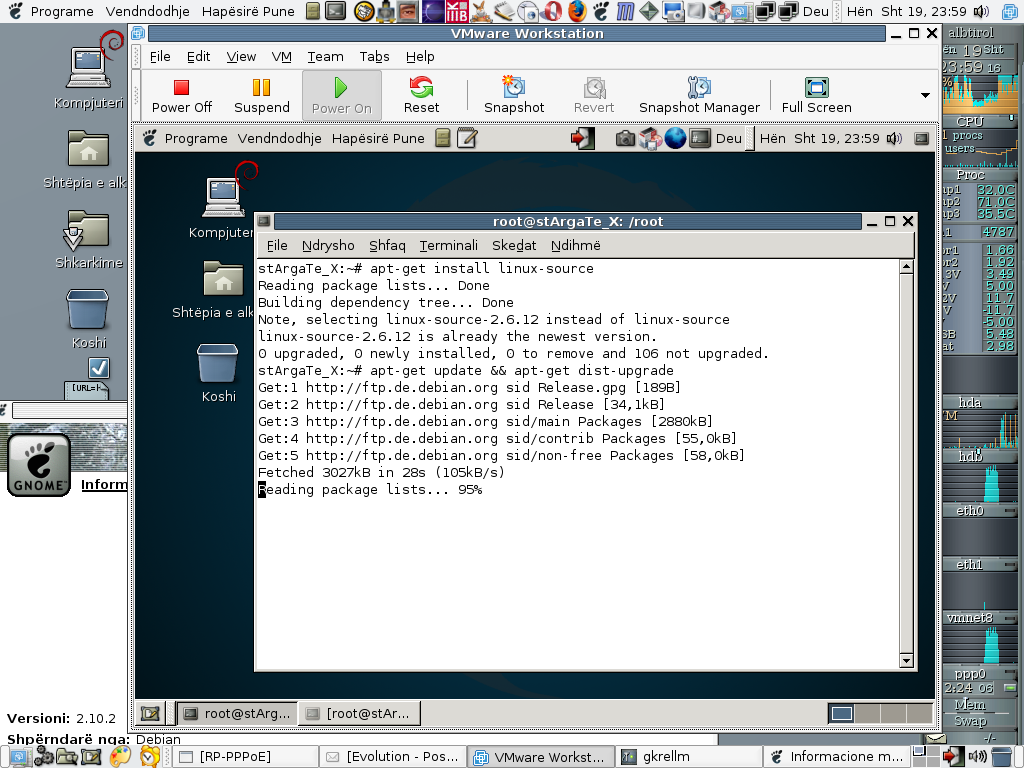This screenshot has width=1024, height=768.
Task: Open the VMware VM menu
Action: point(281,57)
